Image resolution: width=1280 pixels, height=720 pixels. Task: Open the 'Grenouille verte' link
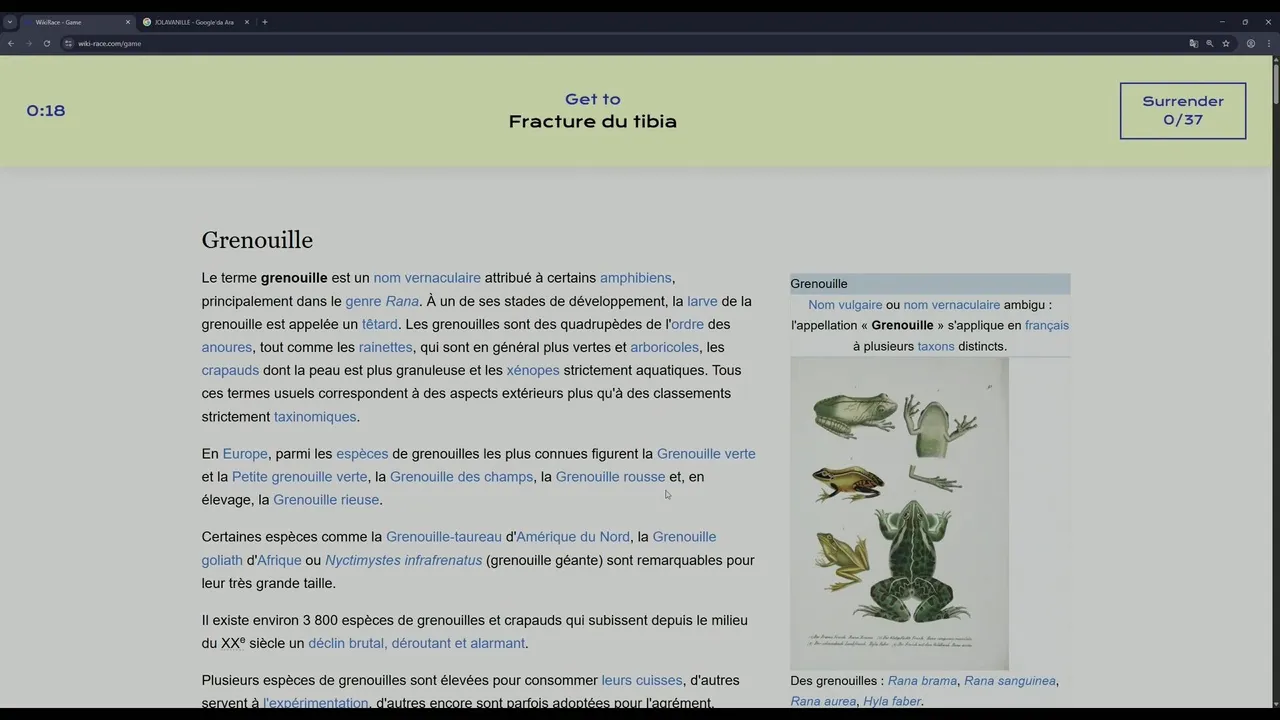point(706,454)
